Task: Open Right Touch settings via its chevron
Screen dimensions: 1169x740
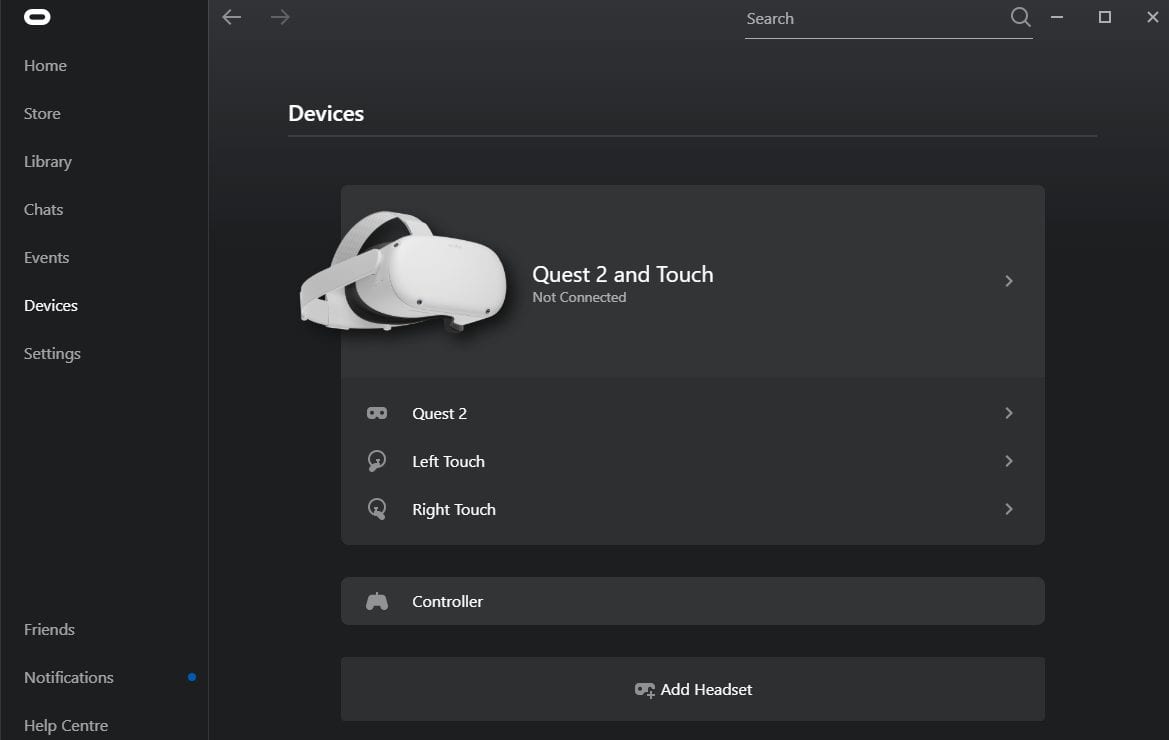Action: click(x=1009, y=509)
